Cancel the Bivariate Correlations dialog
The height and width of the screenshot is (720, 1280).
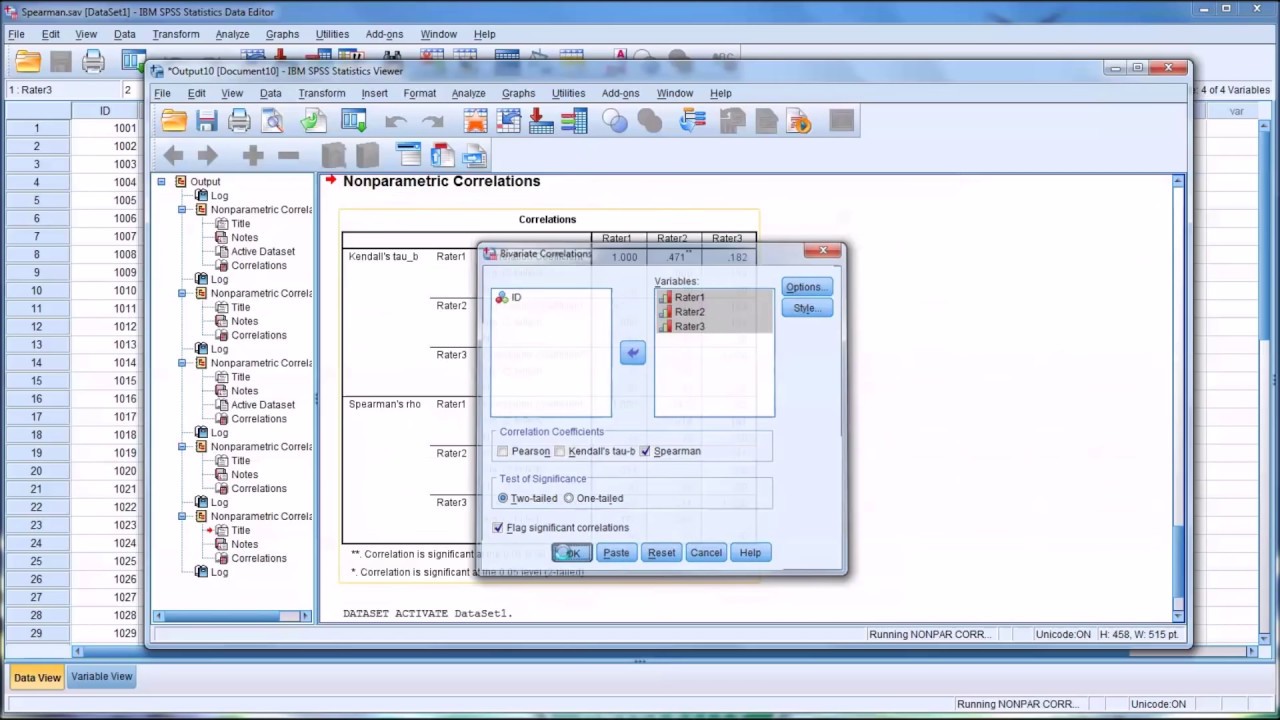pos(705,553)
